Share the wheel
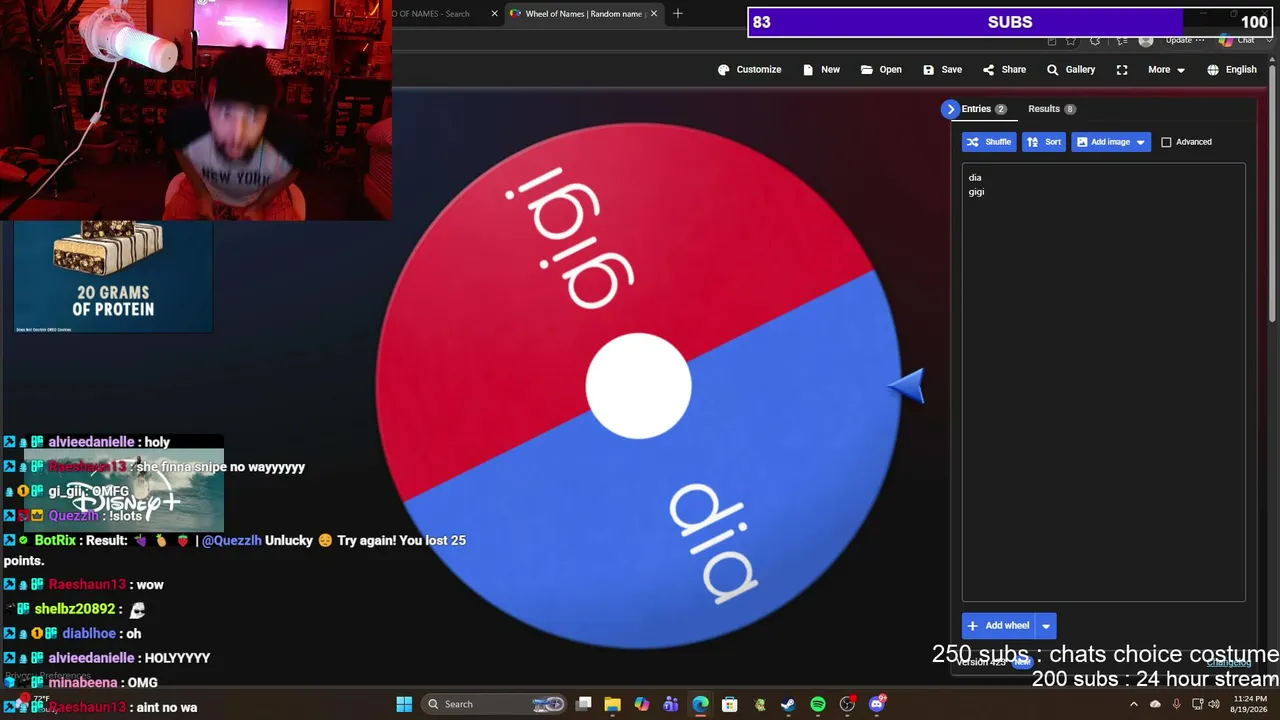This screenshot has width=1280, height=720. pos(1004,70)
